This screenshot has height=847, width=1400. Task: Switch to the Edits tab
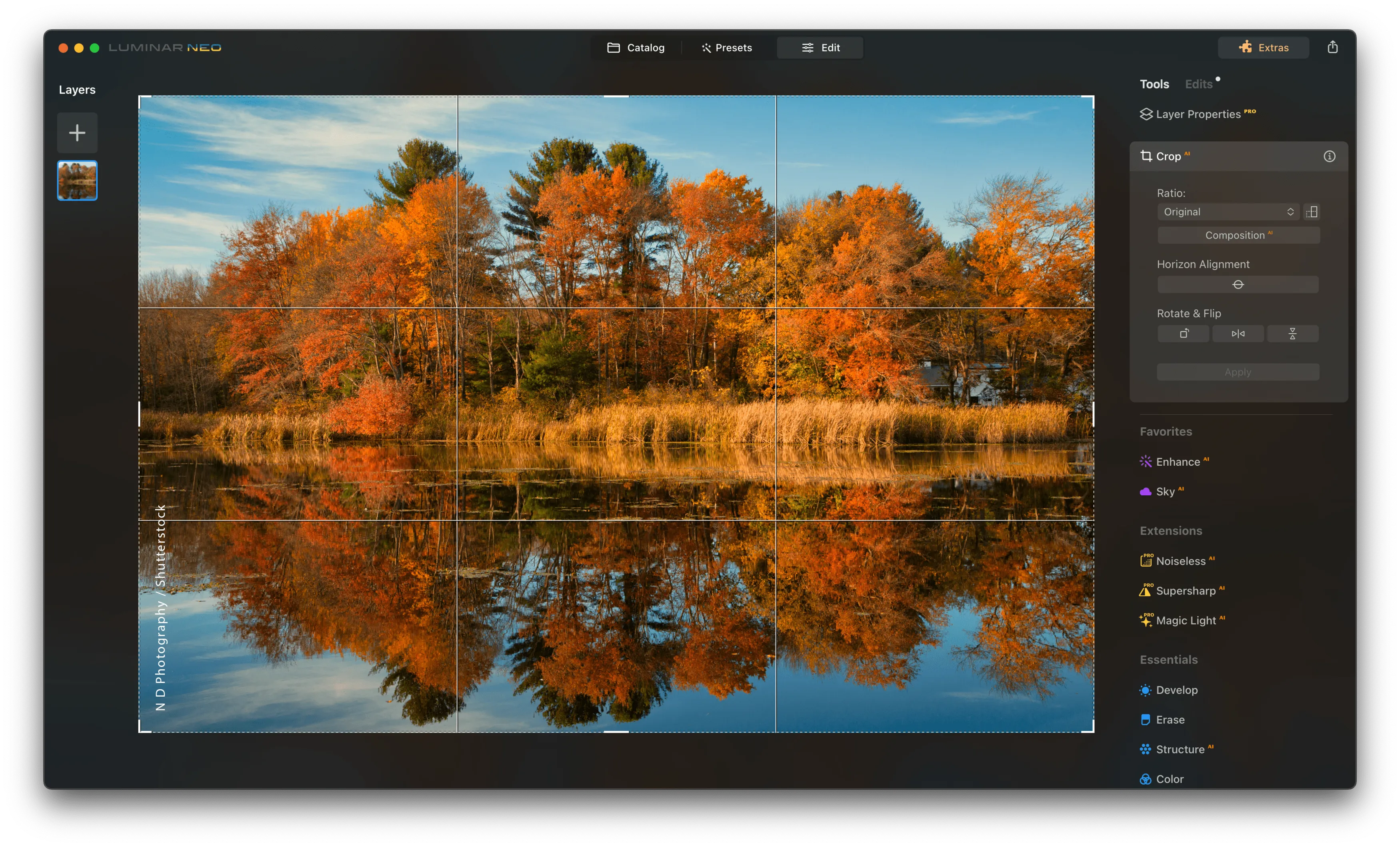pyautogui.click(x=1198, y=84)
